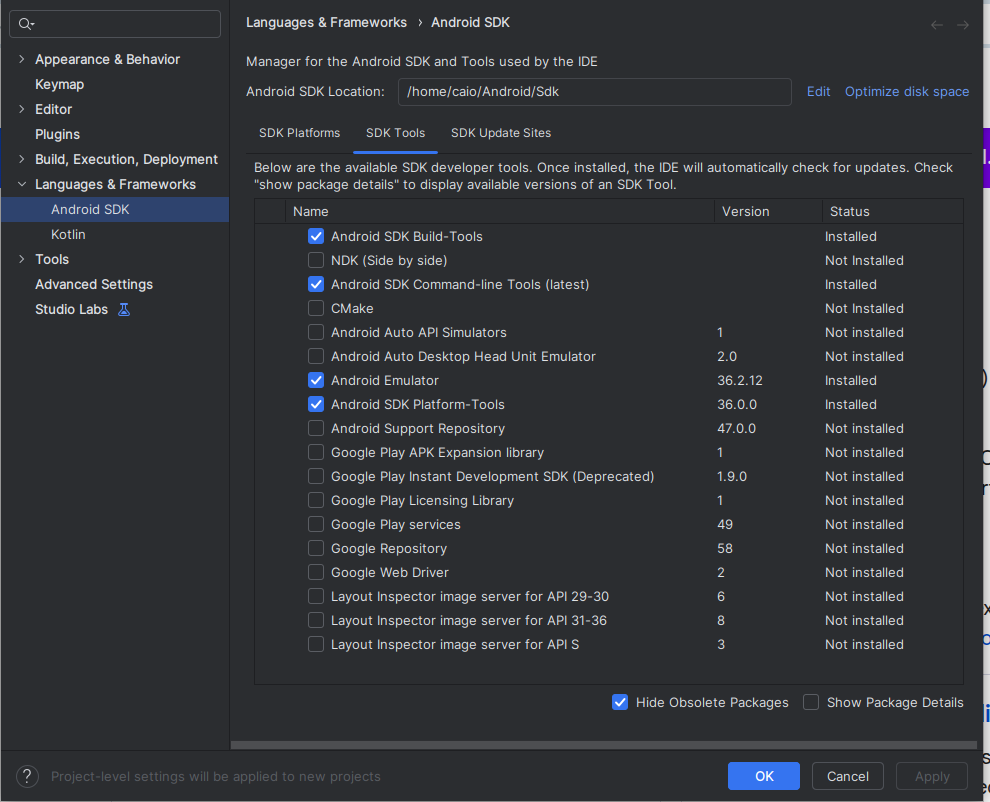
Task: Uncheck Android Emulator package
Action: pos(316,380)
